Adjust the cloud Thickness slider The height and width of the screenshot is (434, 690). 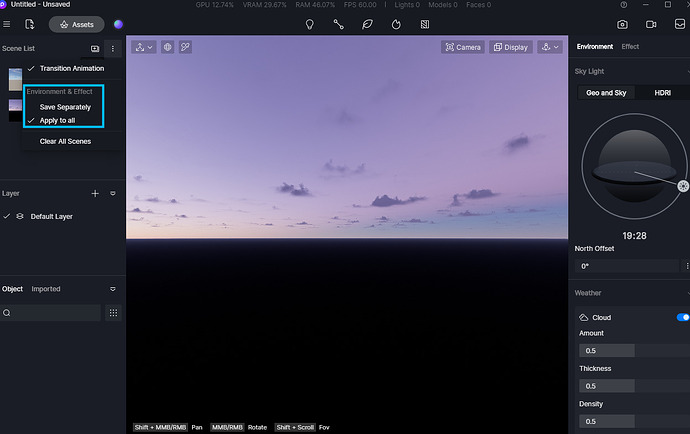tap(634, 386)
